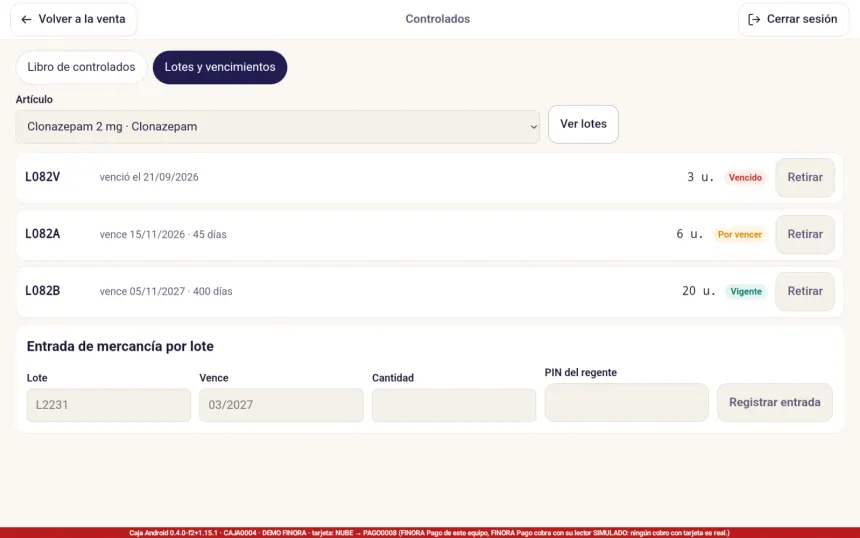
Task: Click lot code L082A
Action: (x=43, y=234)
